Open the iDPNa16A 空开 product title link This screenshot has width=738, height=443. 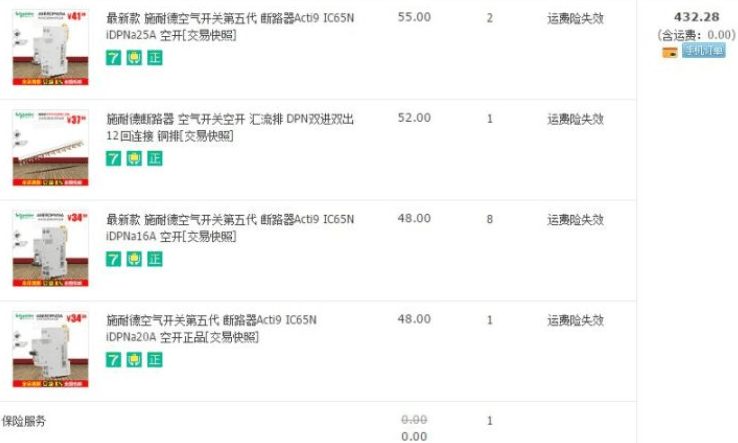230,228
